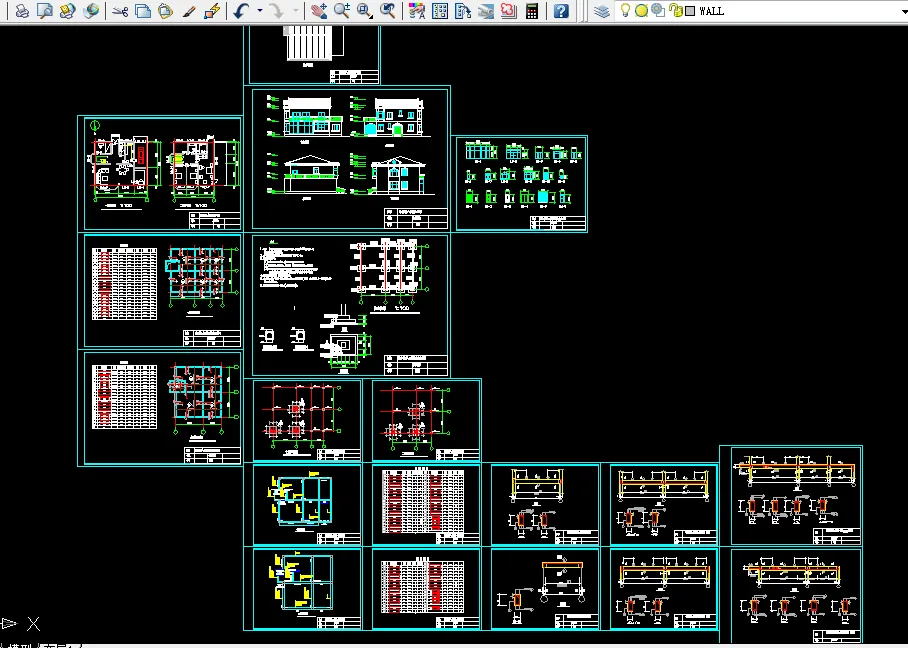Viewport: 908px width, 648px height.
Task: Click the Plot (print) icon
Action: coord(22,10)
